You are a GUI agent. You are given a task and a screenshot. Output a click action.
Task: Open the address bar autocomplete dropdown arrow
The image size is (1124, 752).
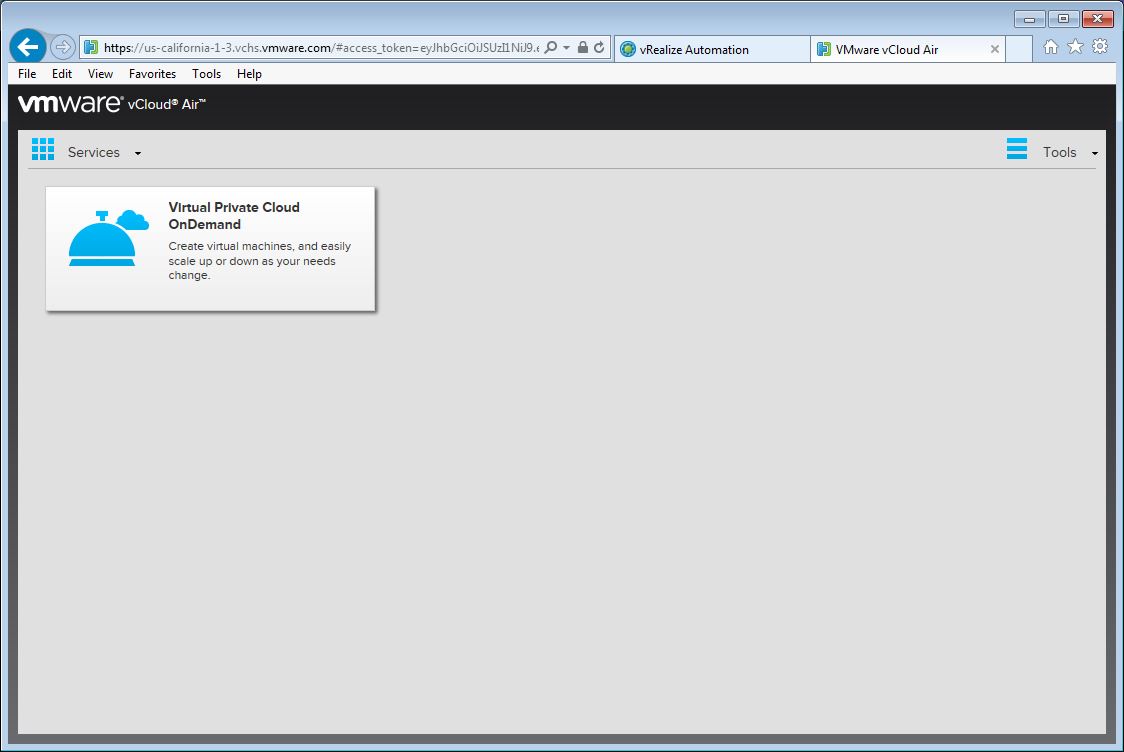(x=567, y=48)
